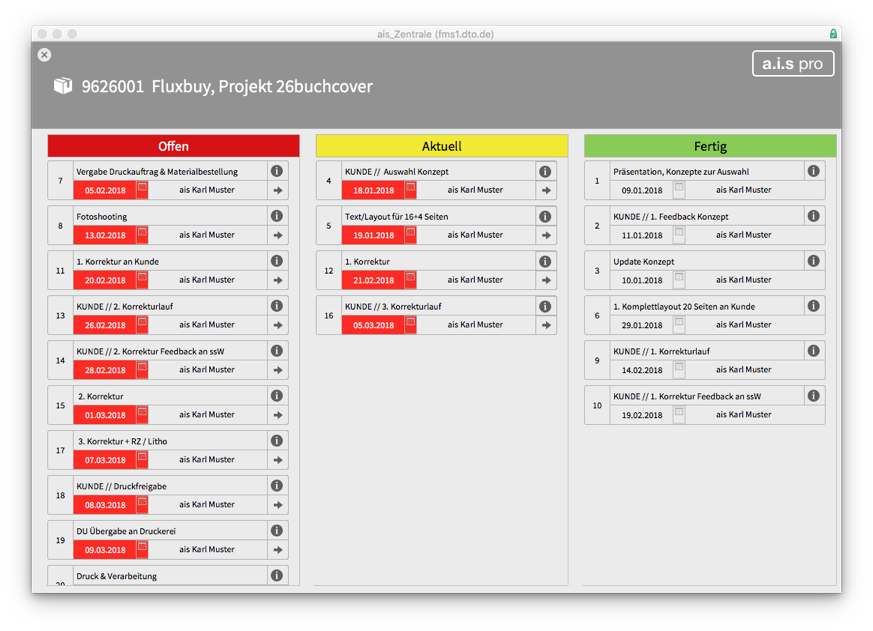Open info for 1. Komplettlayout 20 Seiten an Kunde
This screenshot has width=873, height=631.
(813, 306)
